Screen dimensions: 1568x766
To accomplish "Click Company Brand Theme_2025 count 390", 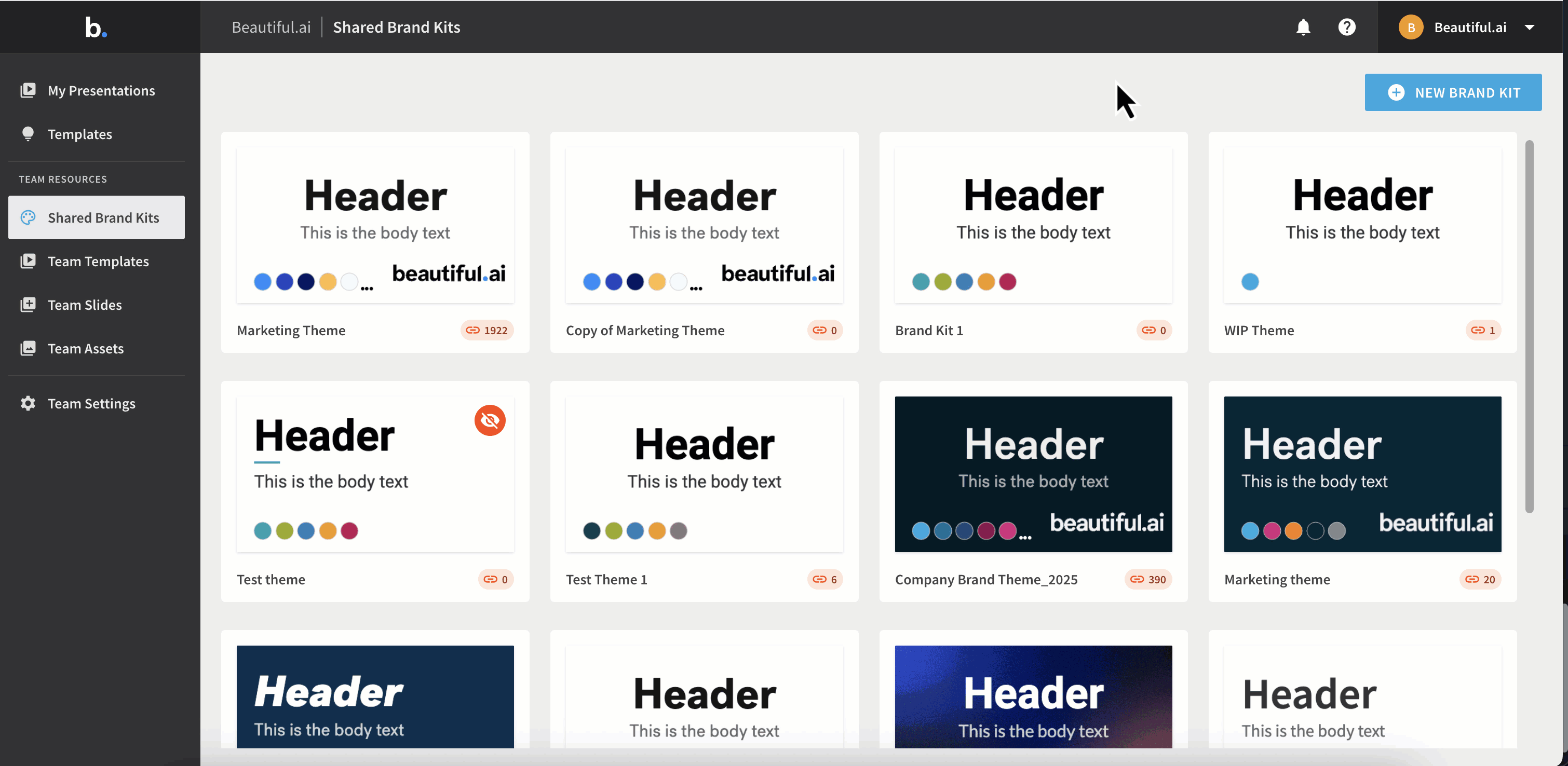I will [x=1148, y=579].
